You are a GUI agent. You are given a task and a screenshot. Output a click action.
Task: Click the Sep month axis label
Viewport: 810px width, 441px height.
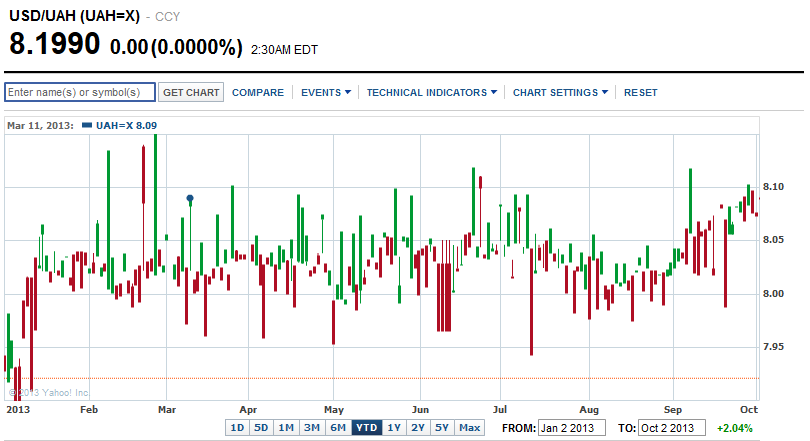click(x=673, y=410)
